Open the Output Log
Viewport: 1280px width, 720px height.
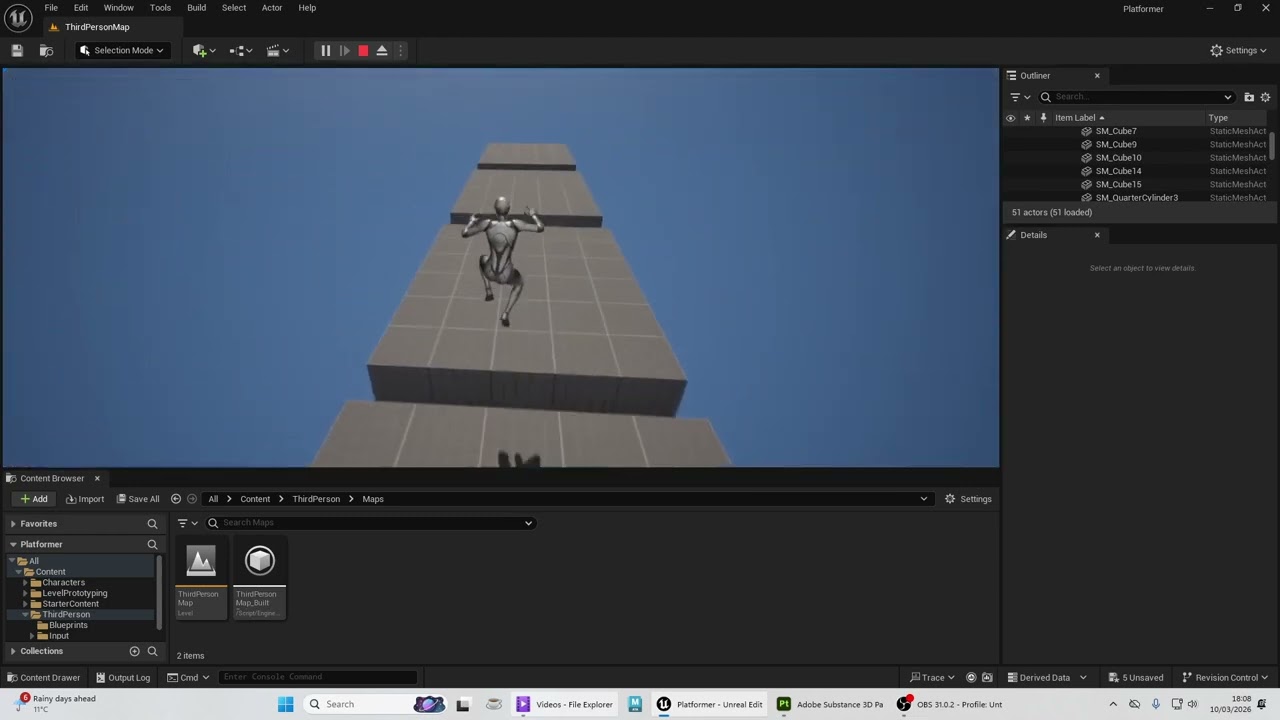[x=123, y=677]
